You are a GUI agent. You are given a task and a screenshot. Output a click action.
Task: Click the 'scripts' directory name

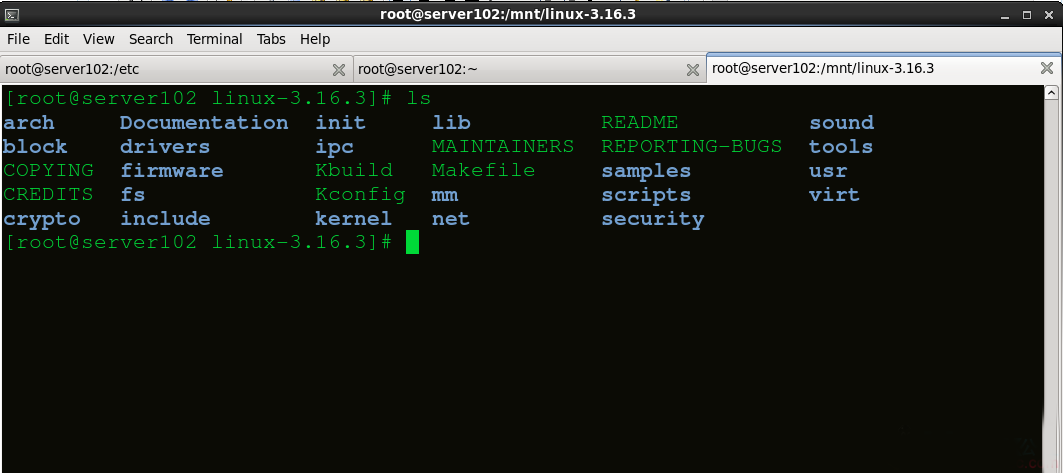(646, 195)
